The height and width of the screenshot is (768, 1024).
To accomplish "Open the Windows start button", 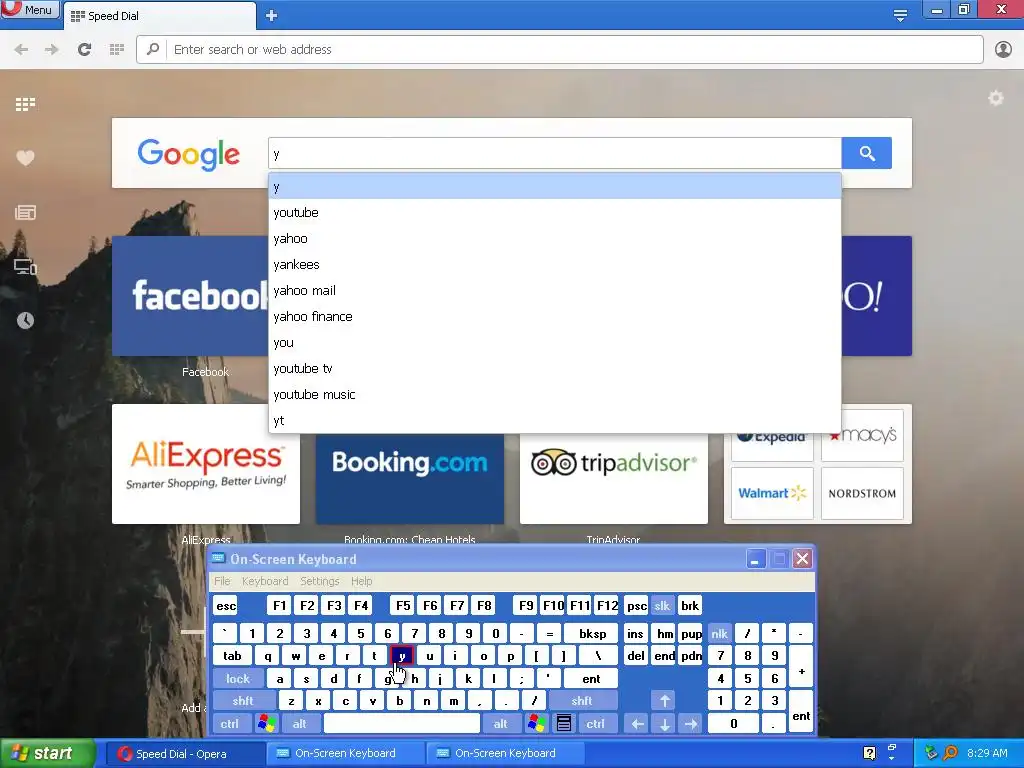I will 47,754.
